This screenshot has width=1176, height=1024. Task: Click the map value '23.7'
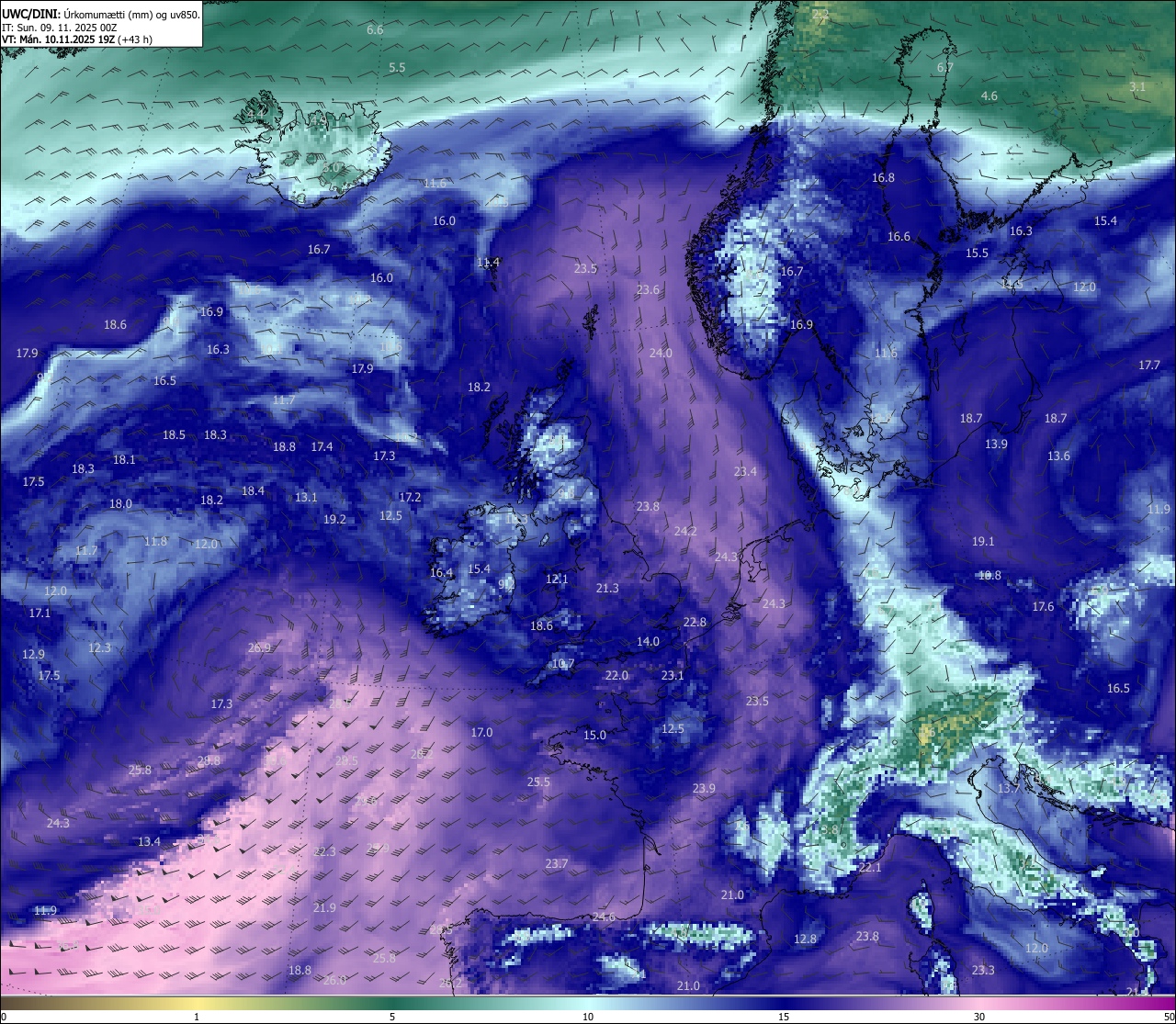(556, 864)
